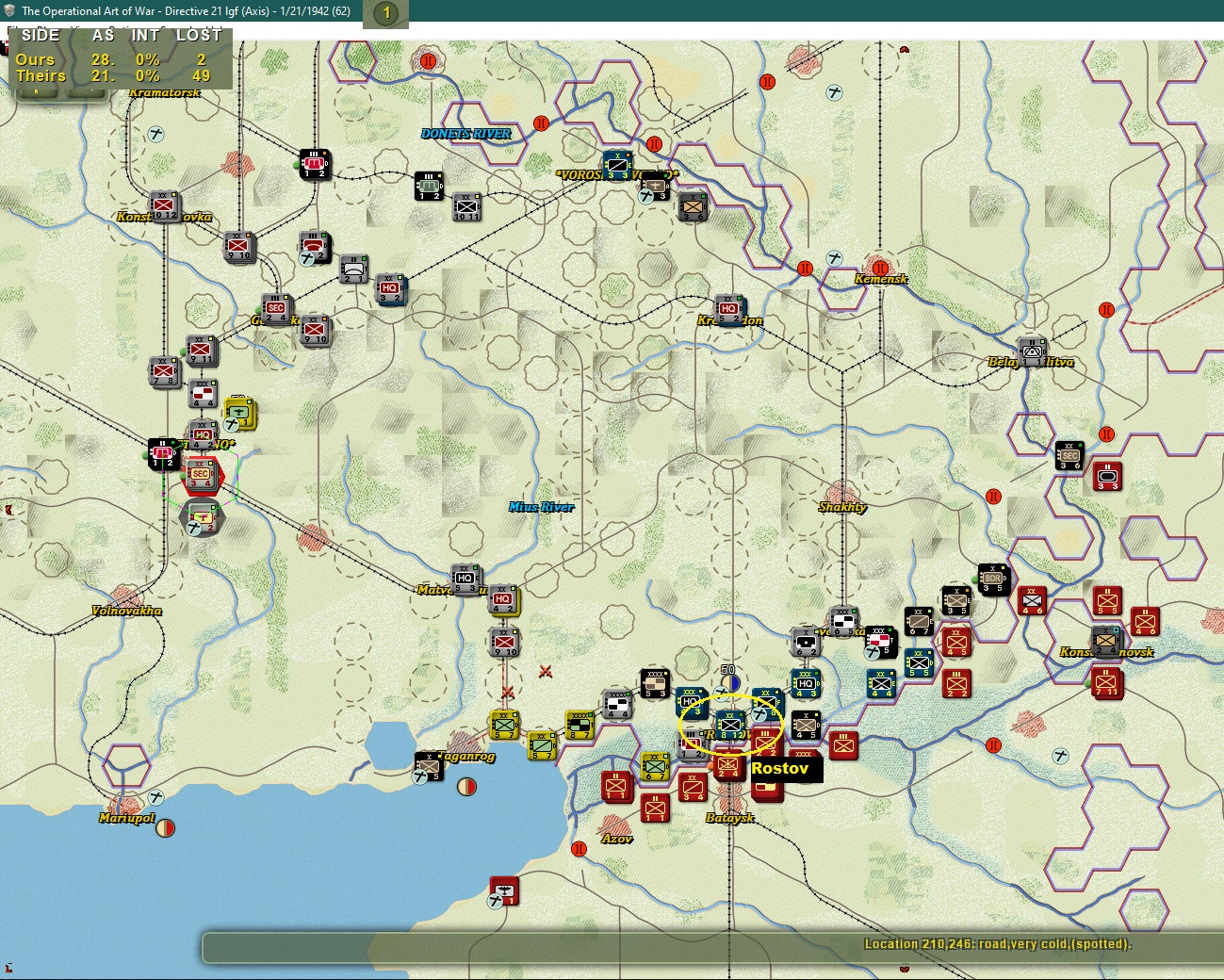Select the red air unit on the sea coast
The height and width of the screenshot is (980, 1224).
click(505, 890)
